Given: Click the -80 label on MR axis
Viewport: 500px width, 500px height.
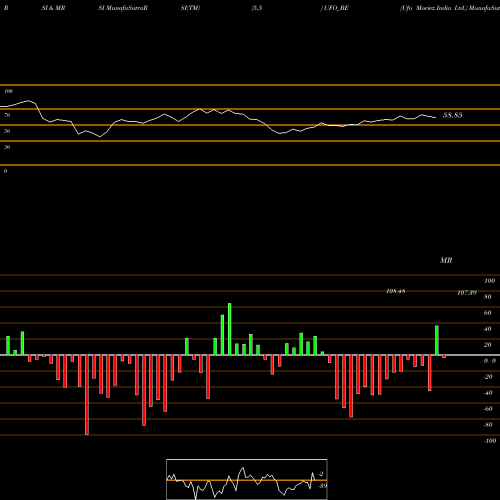Looking at the screenshot, I should pos(488,425).
